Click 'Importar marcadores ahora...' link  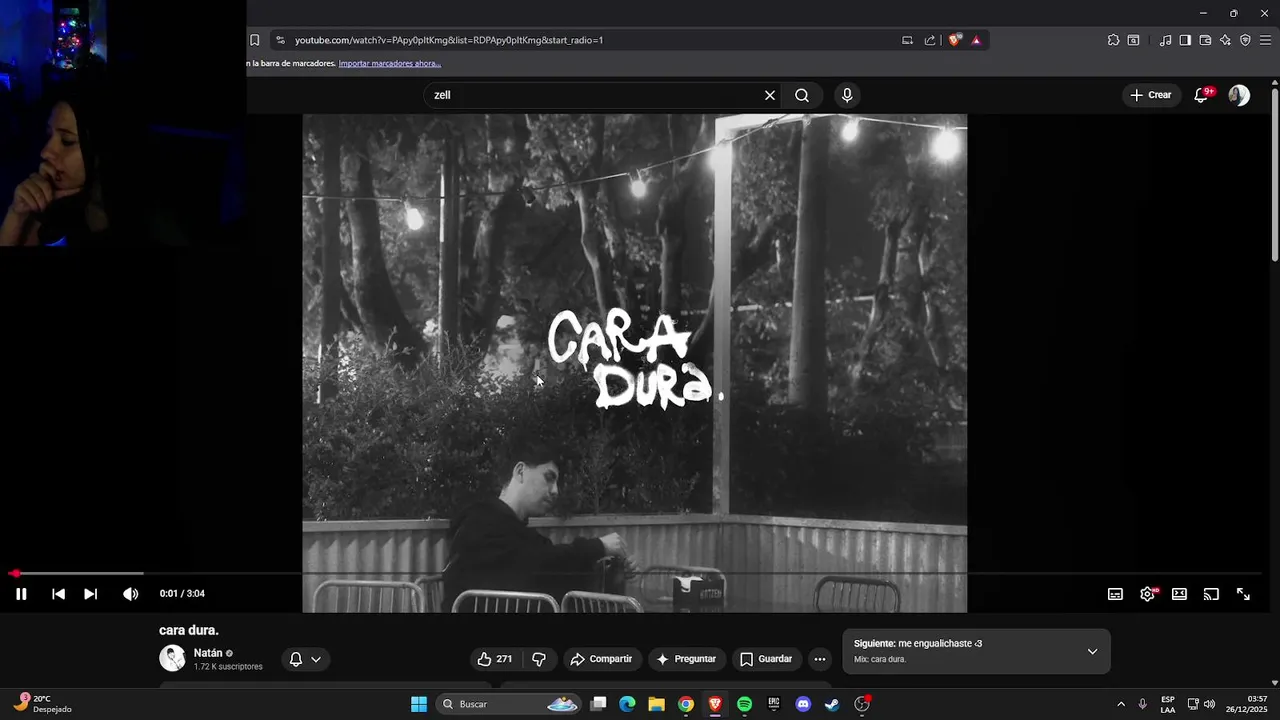(x=390, y=63)
